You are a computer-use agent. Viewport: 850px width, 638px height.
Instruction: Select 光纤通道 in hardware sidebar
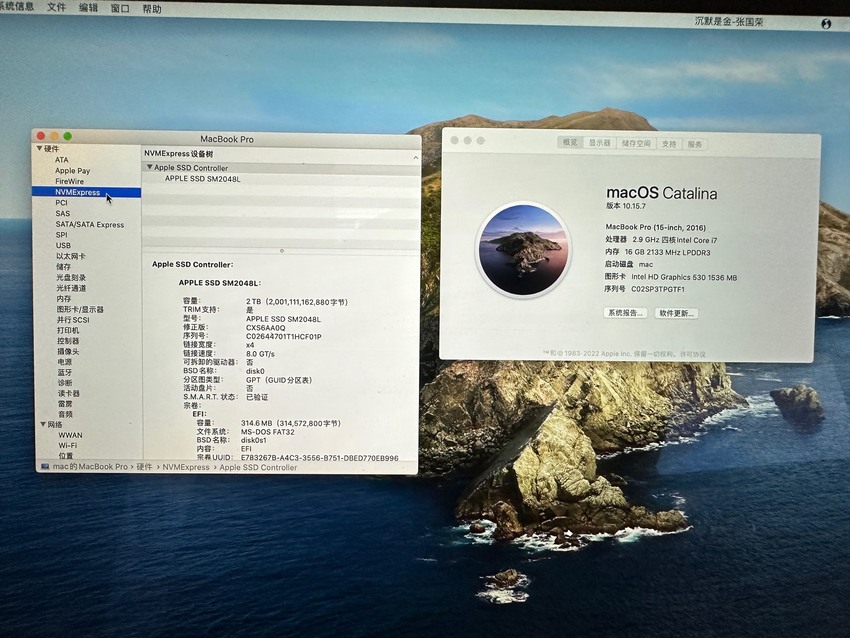(71, 288)
